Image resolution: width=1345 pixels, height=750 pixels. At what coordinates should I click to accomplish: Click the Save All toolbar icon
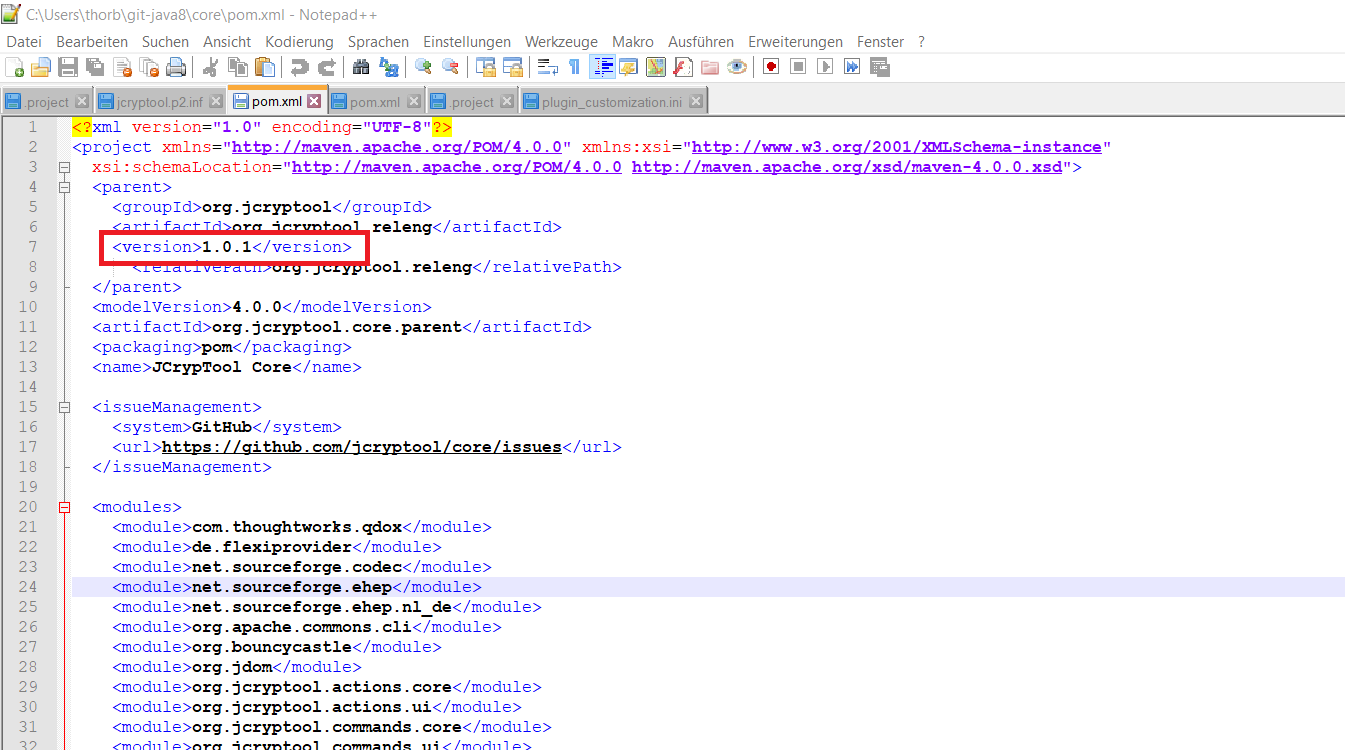95,67
